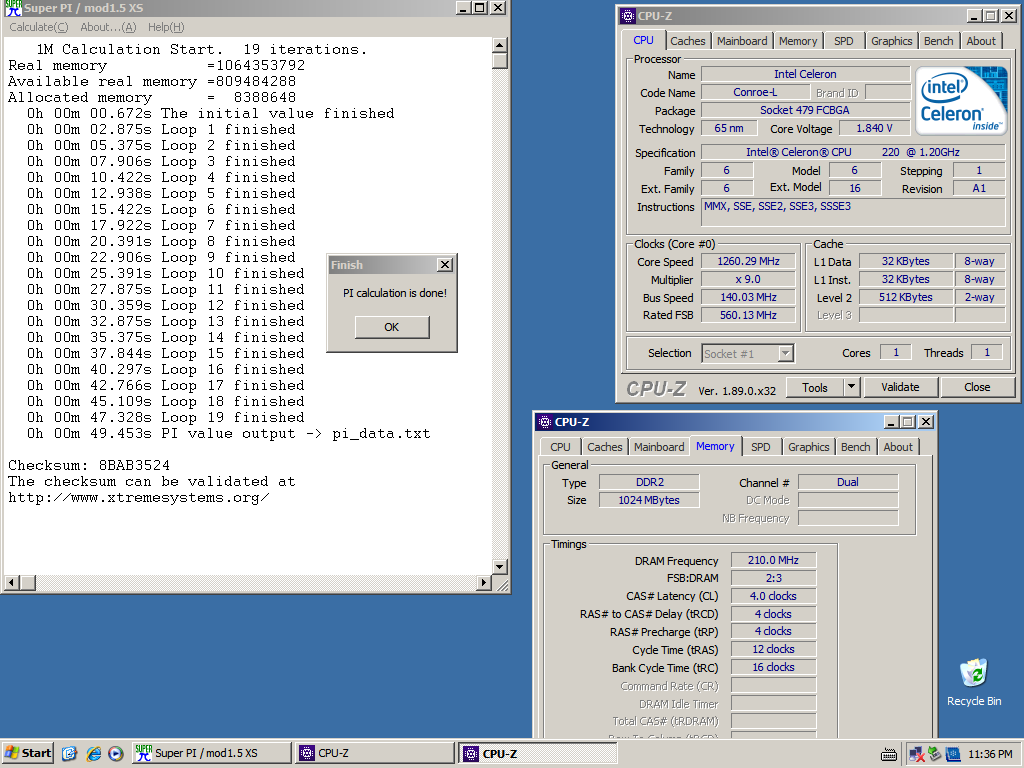1024x768 pixels.
Task: Select Mainboard tab in Memory CPU-Z window
Action: (659, 447)
